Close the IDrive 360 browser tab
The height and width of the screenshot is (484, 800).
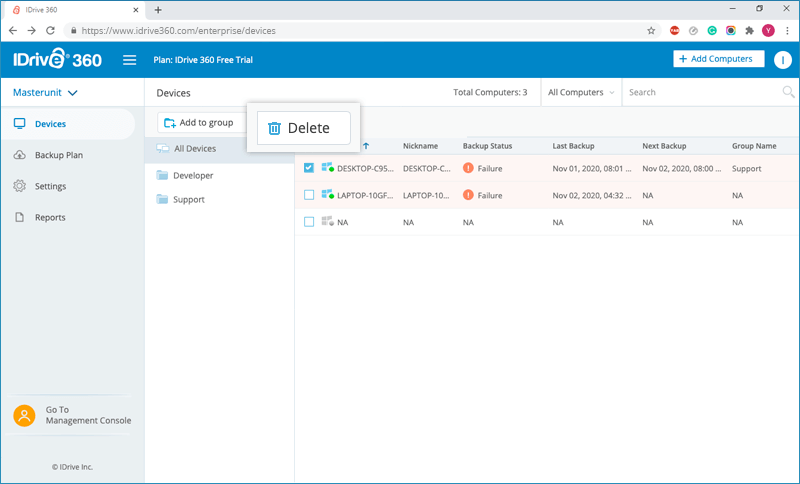coord(136,10)
